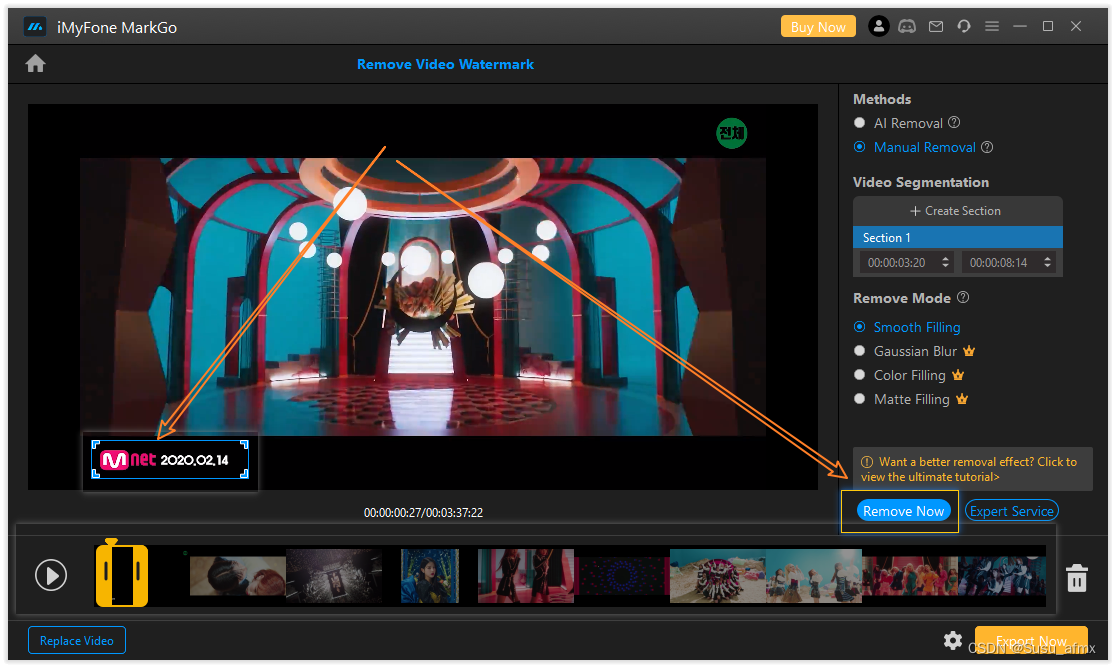Open the user account profile icon
Viewport: 1112px width, 665px height.
[878, 26]
